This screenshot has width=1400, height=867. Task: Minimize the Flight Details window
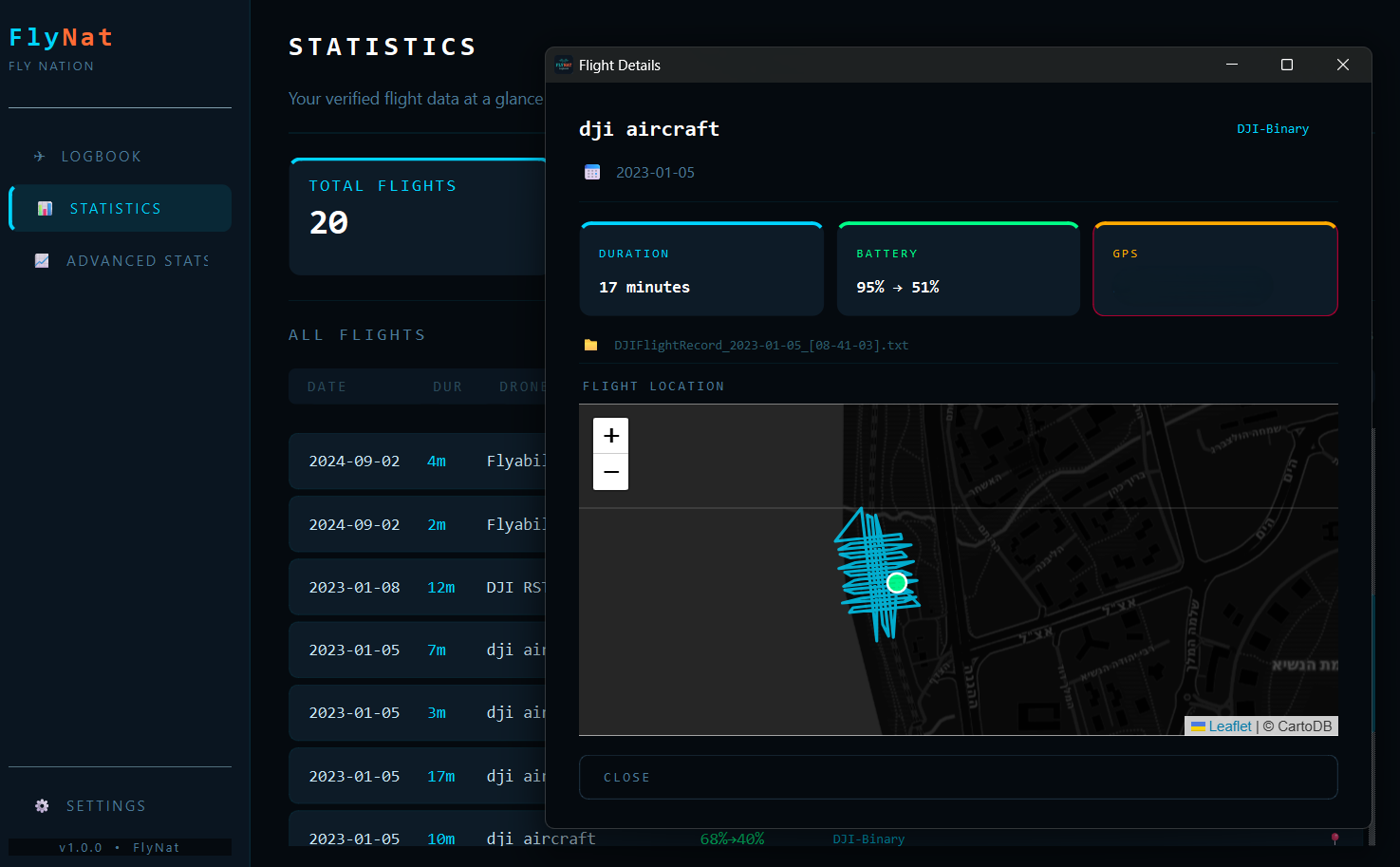(1232, 65)
